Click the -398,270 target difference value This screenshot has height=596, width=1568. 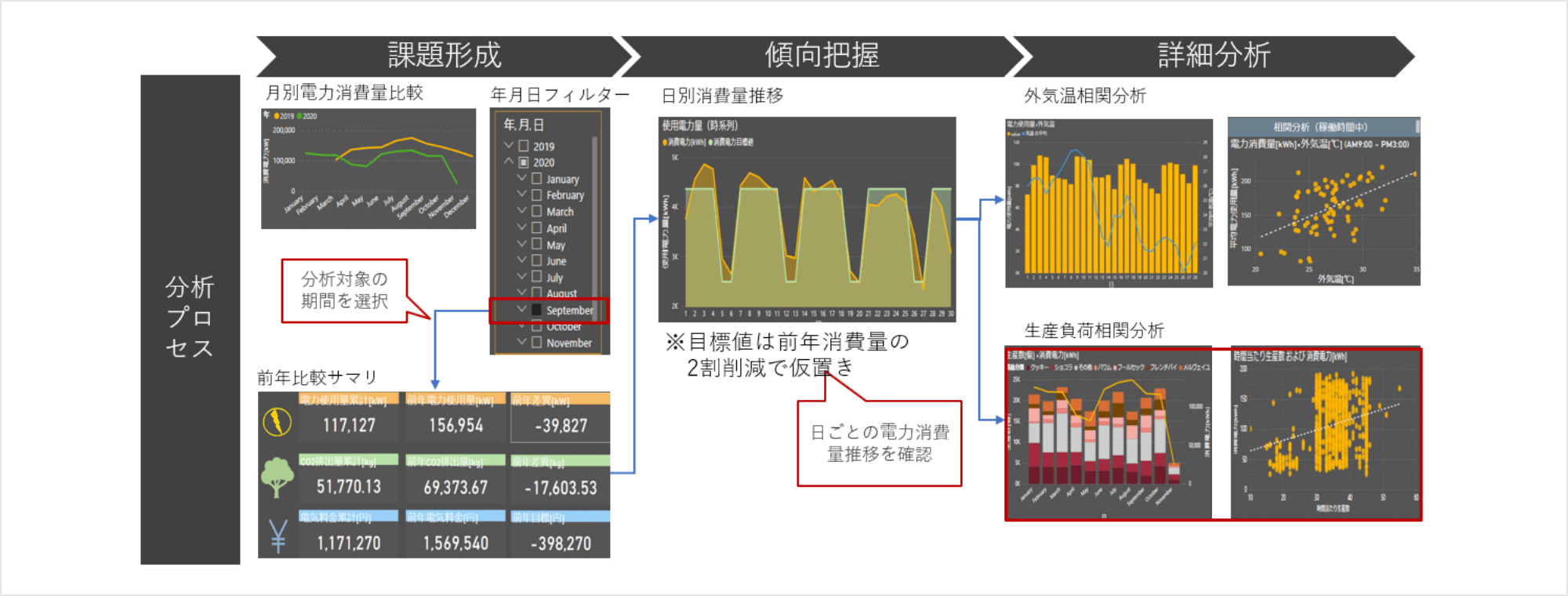[x=561, y=543]
